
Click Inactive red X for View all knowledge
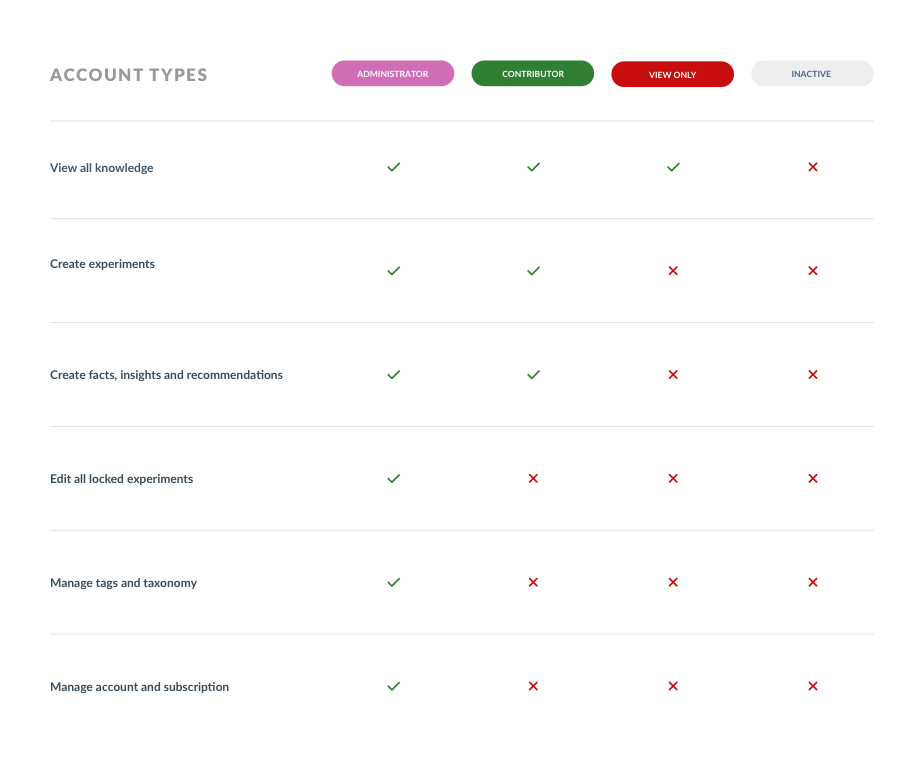(813, 167)
